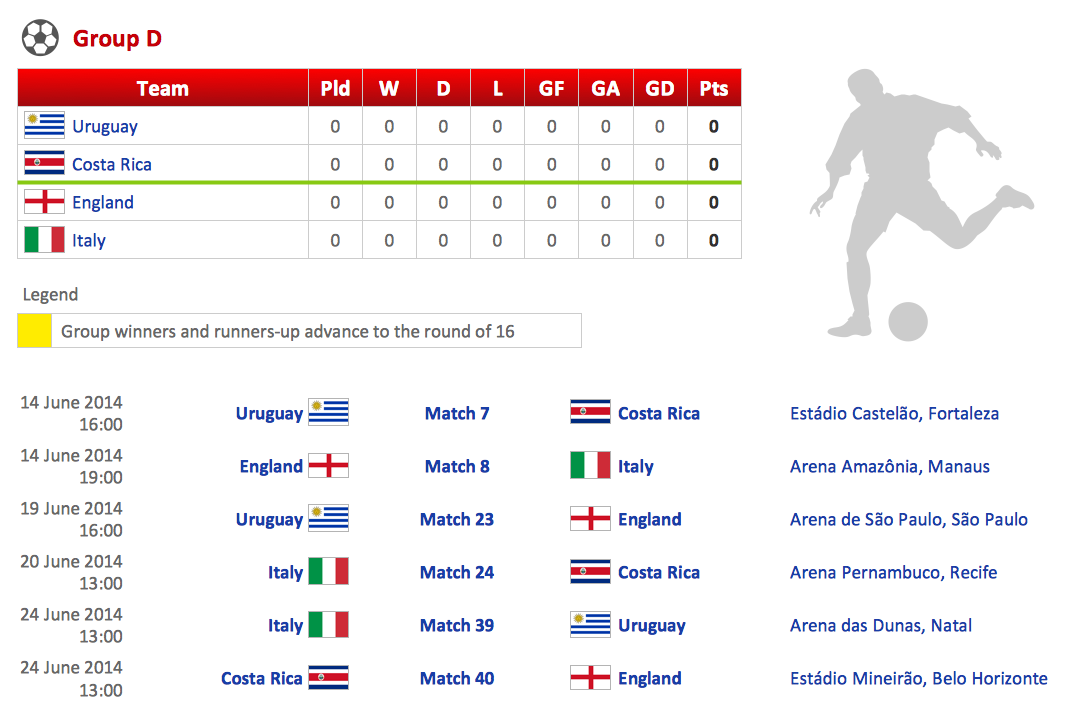The image size is (1075, 710).
Task: Open the Costa Rica team link in the table
Action: (x=112, y=165)
